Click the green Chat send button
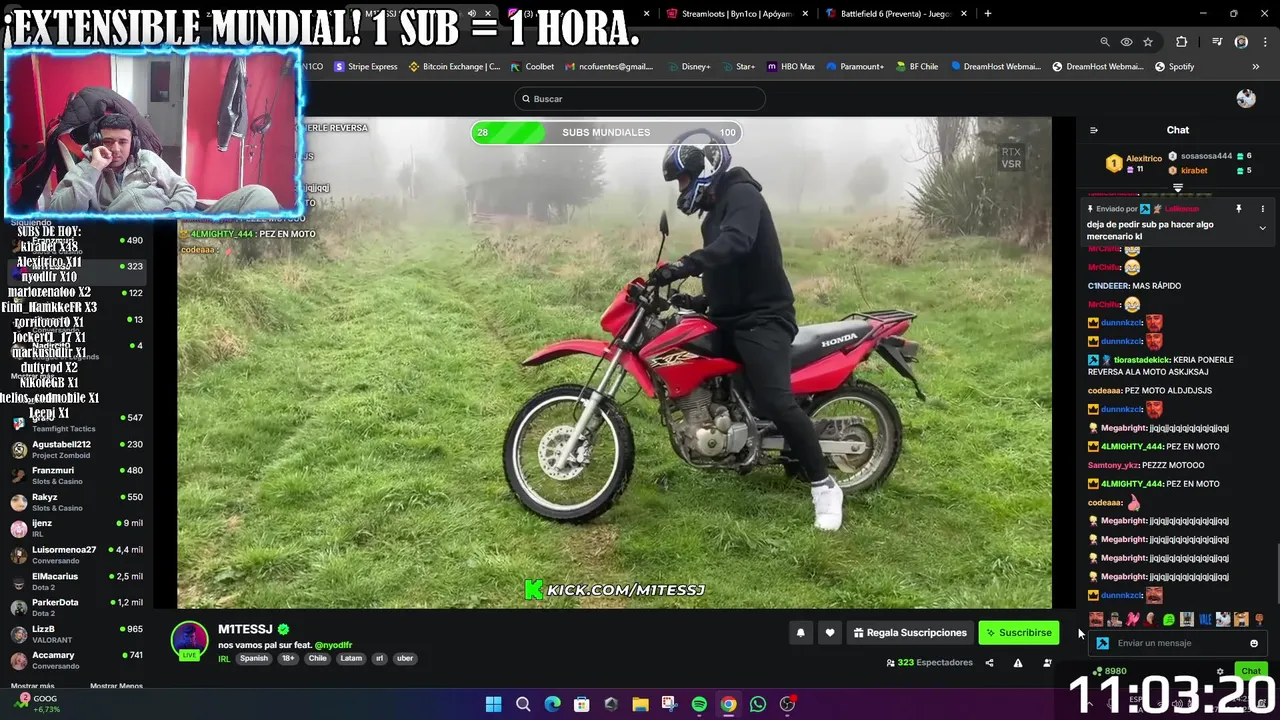The height and width of the screenshot is (720, 1280). (x=1250, y=671)
